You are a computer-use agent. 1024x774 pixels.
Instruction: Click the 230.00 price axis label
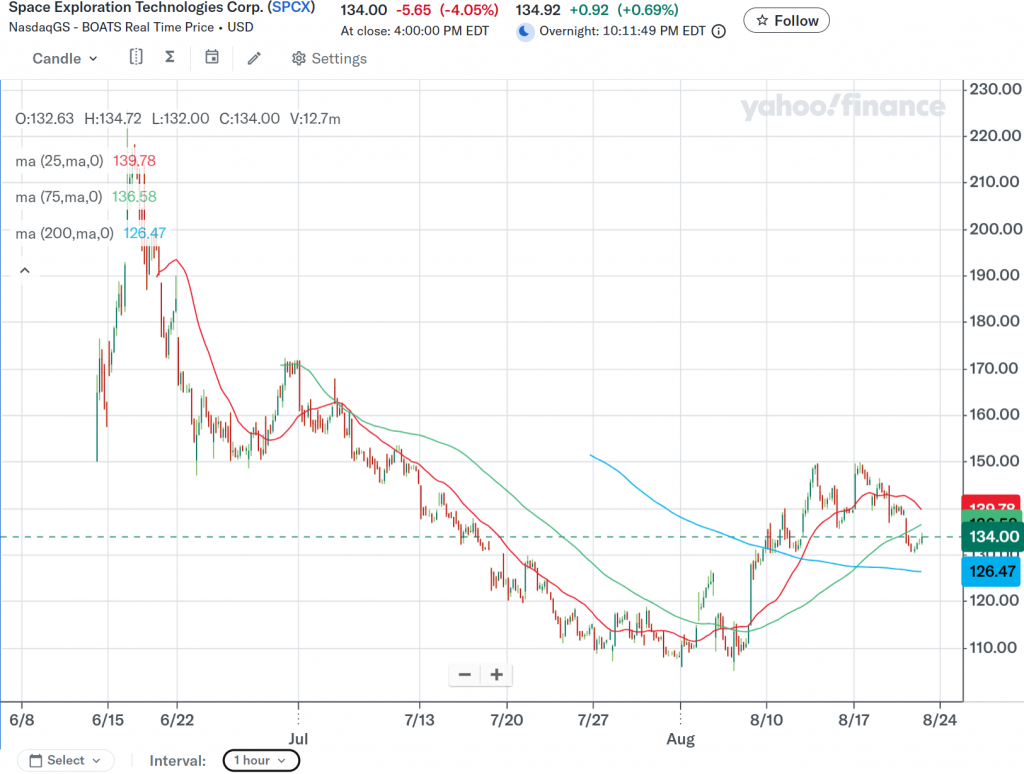(x=995, y=89)
